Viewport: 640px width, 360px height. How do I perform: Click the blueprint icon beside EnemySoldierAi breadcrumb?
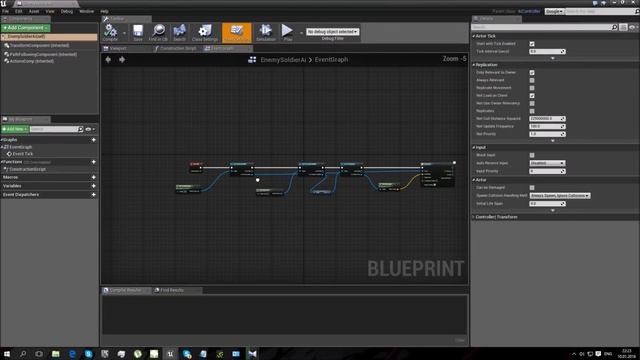click(252, 60)
